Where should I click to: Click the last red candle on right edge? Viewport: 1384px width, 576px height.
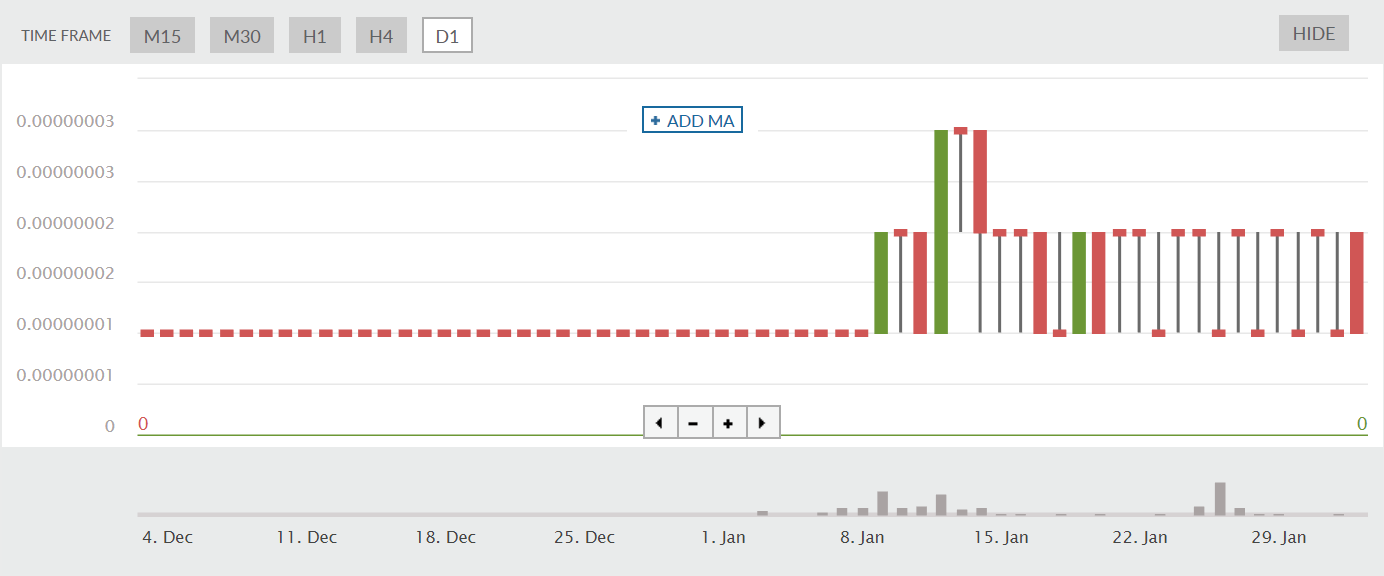[1357, 283]
